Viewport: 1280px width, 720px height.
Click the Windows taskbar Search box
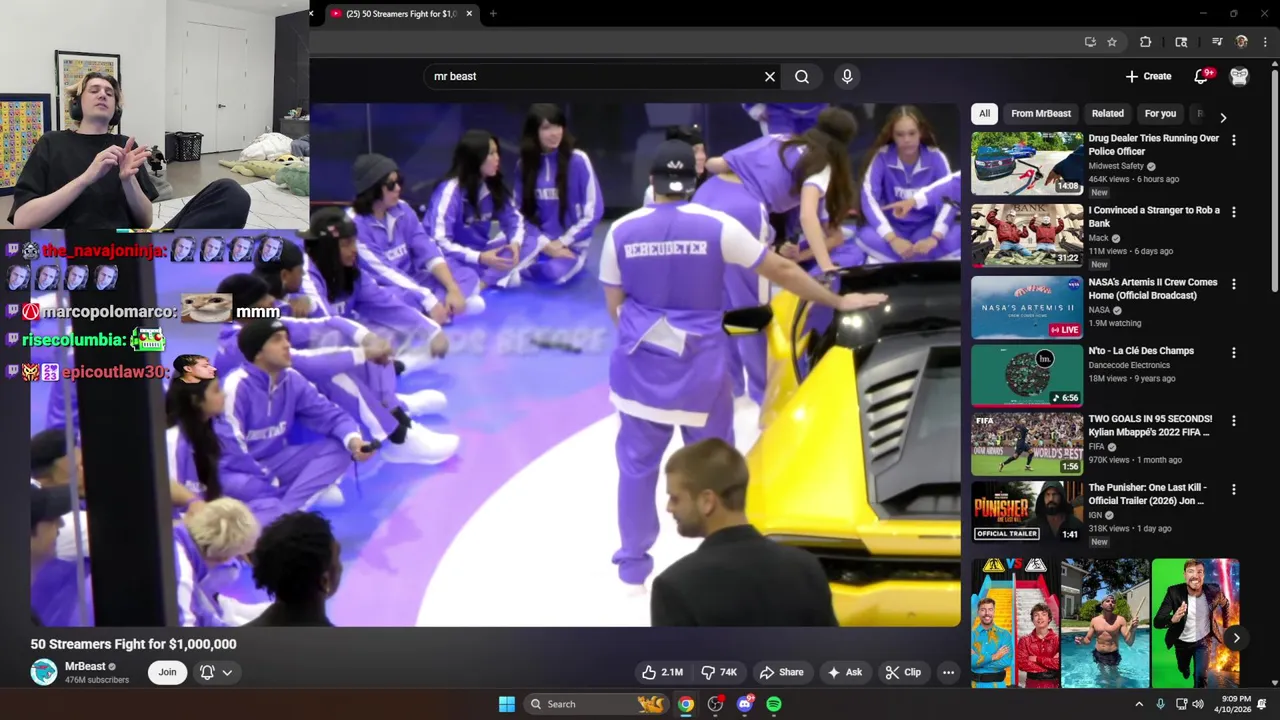(596, 704)
